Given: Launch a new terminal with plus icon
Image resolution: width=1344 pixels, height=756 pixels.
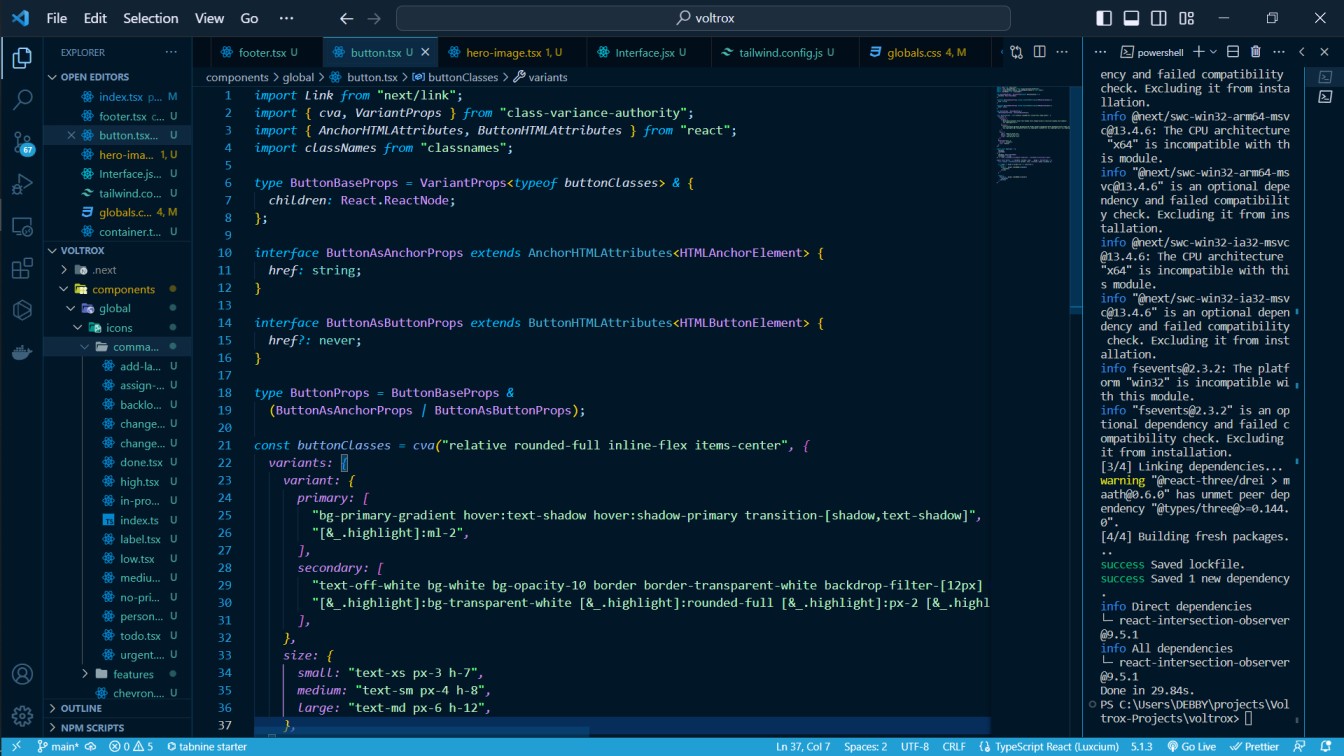Looking at the screenshot, I should 1198,52.
